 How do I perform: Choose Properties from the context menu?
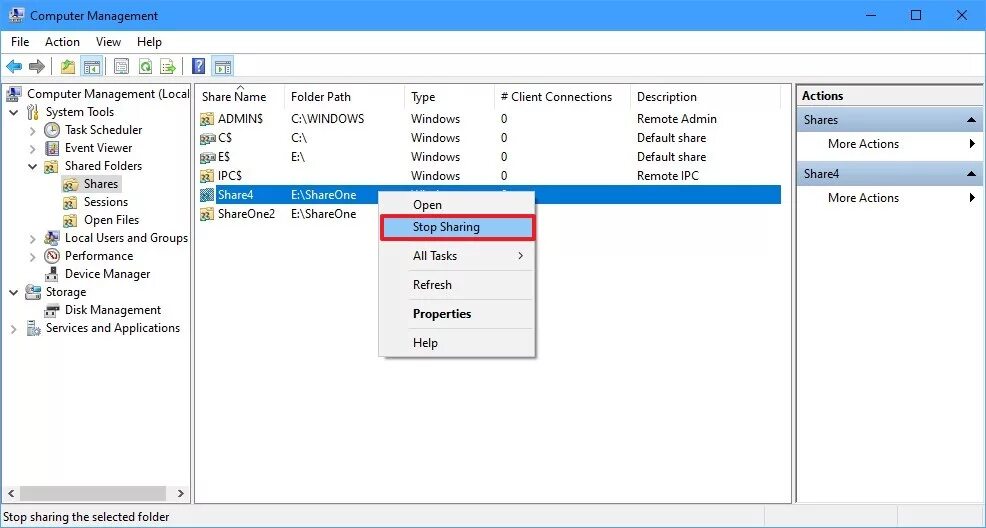(457, 314)
